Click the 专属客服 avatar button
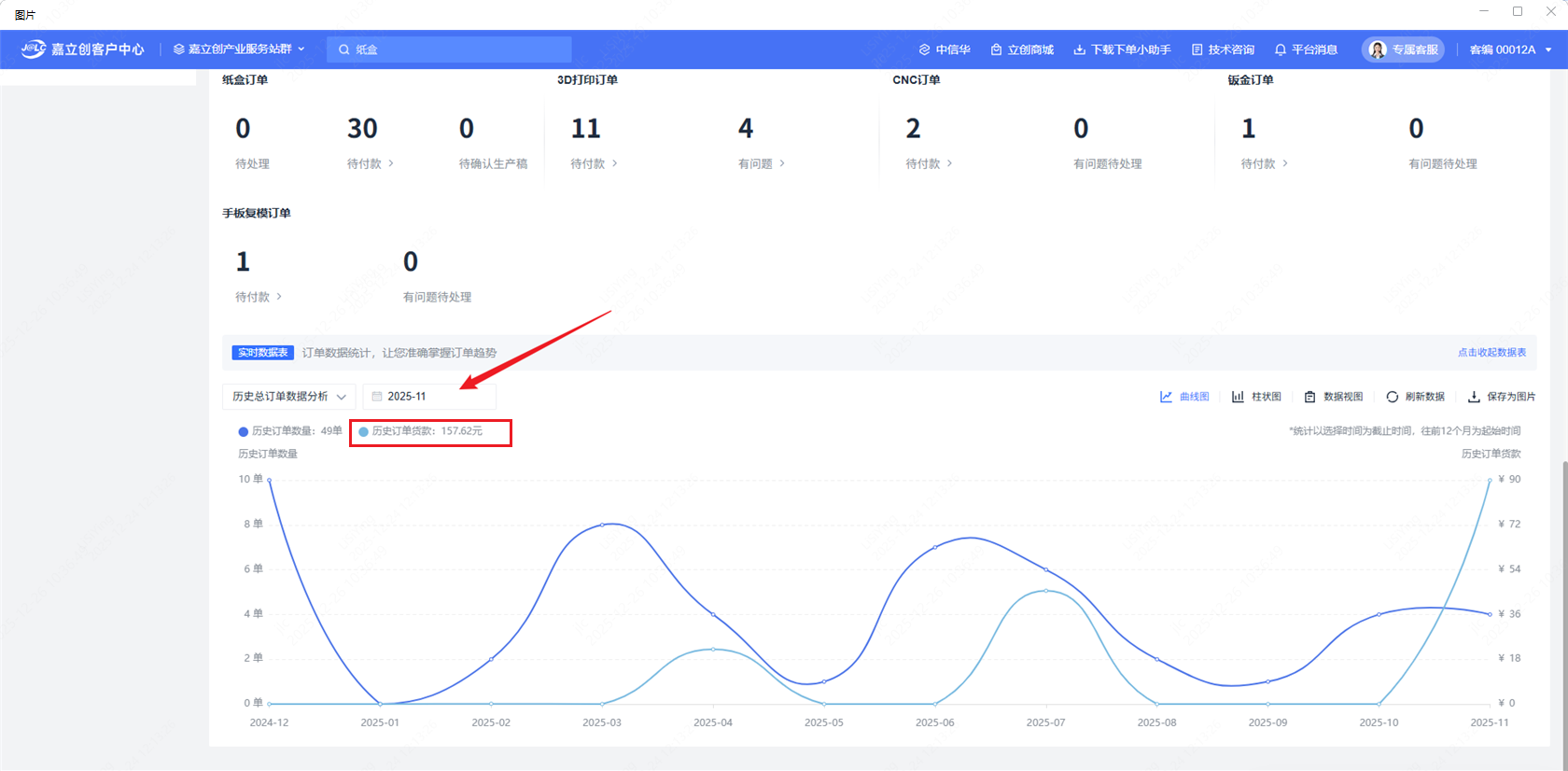Viewport: 1568px width, 771px height. [1403, 49]
